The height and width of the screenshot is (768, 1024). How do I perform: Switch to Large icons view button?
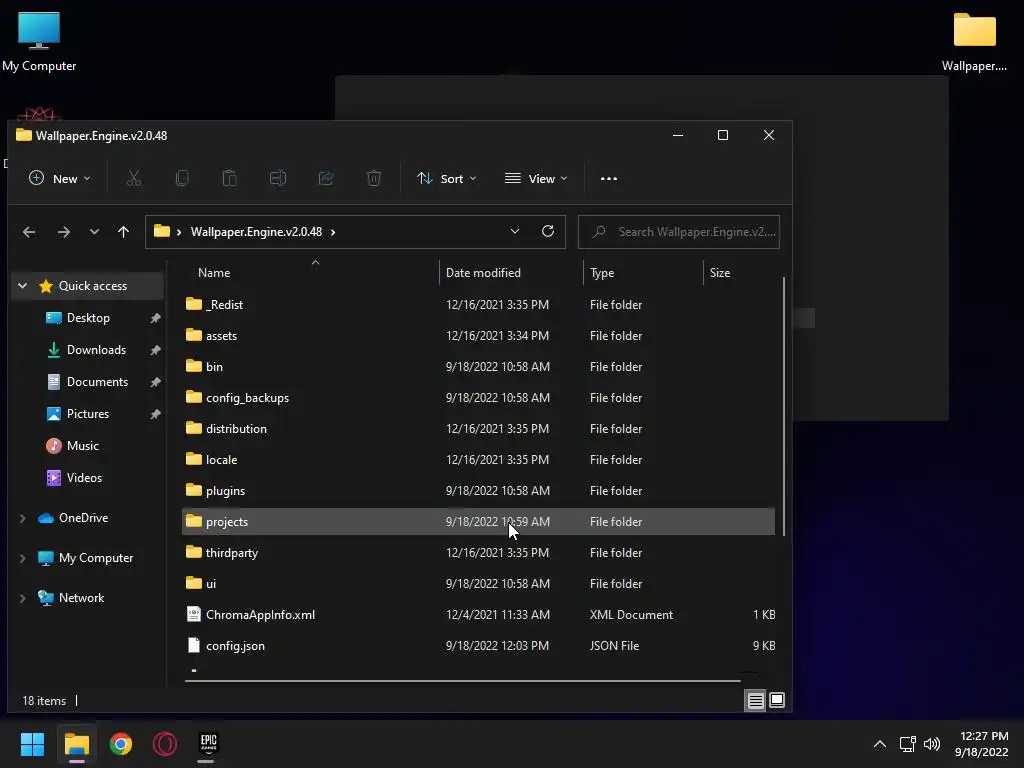click(x=776, y=701)
